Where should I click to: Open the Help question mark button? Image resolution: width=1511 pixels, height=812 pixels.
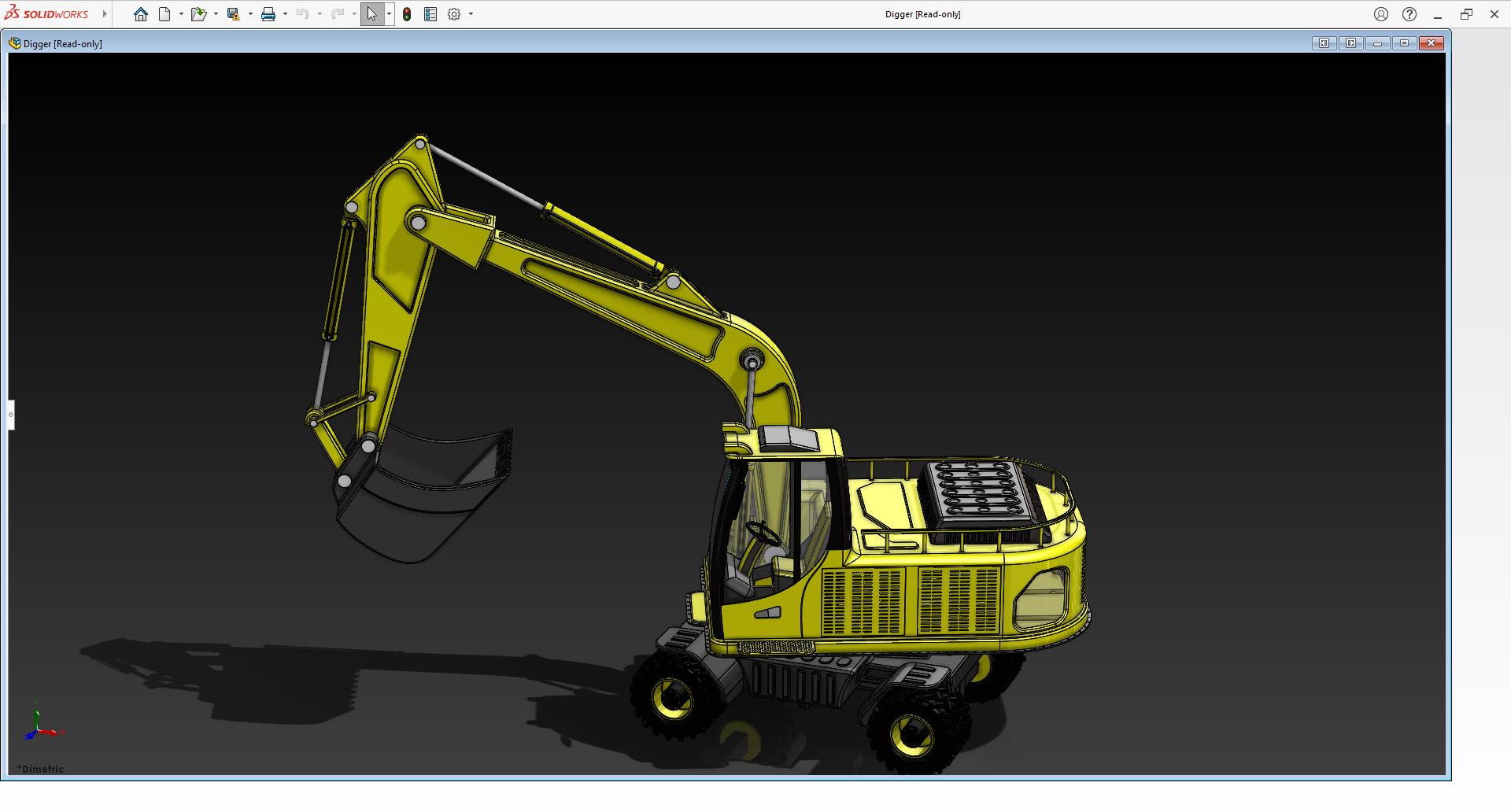pyautogui.click(x=1409, y=14)
